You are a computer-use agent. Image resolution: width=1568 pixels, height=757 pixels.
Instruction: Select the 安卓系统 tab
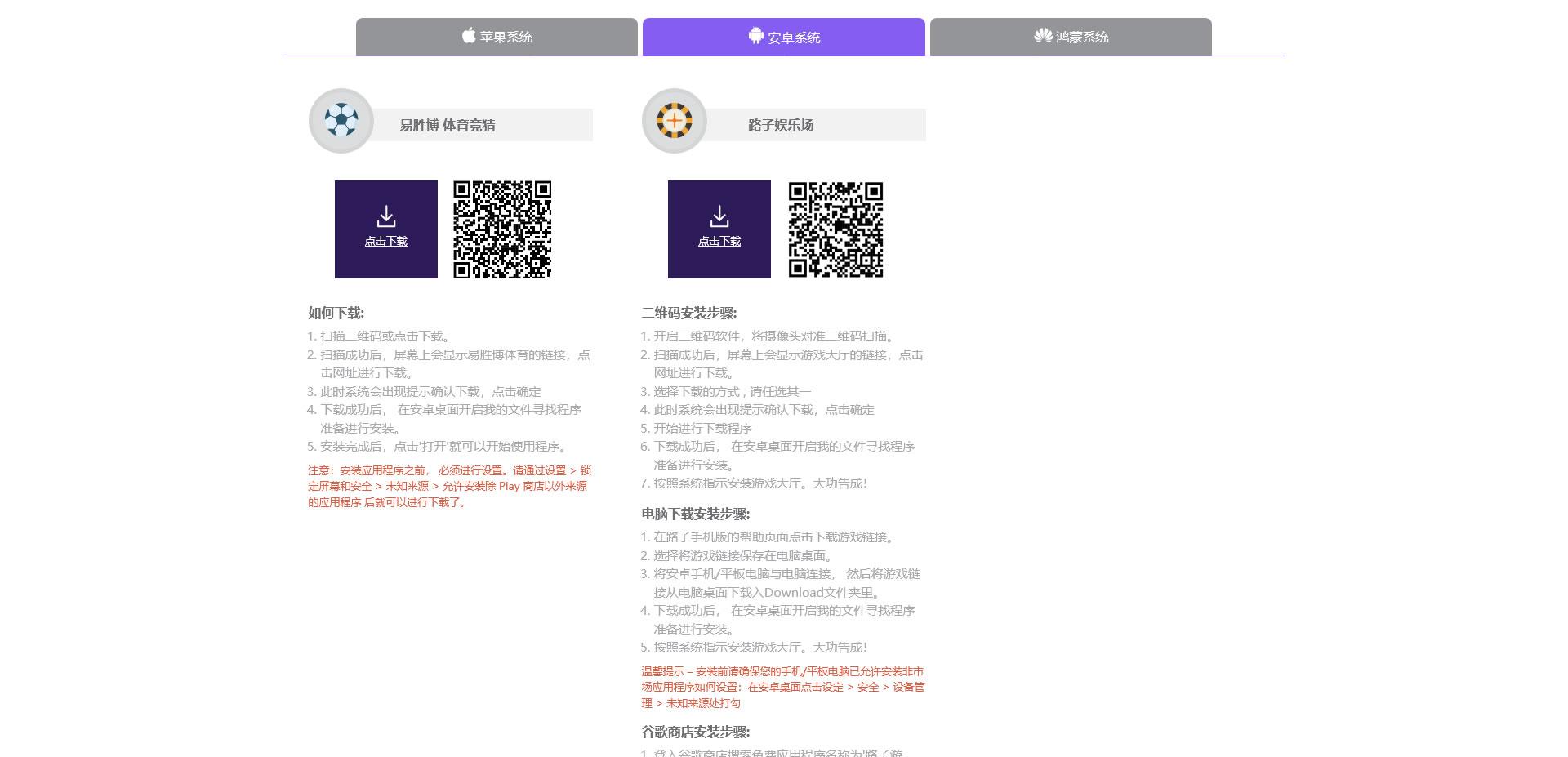point(784,37)
